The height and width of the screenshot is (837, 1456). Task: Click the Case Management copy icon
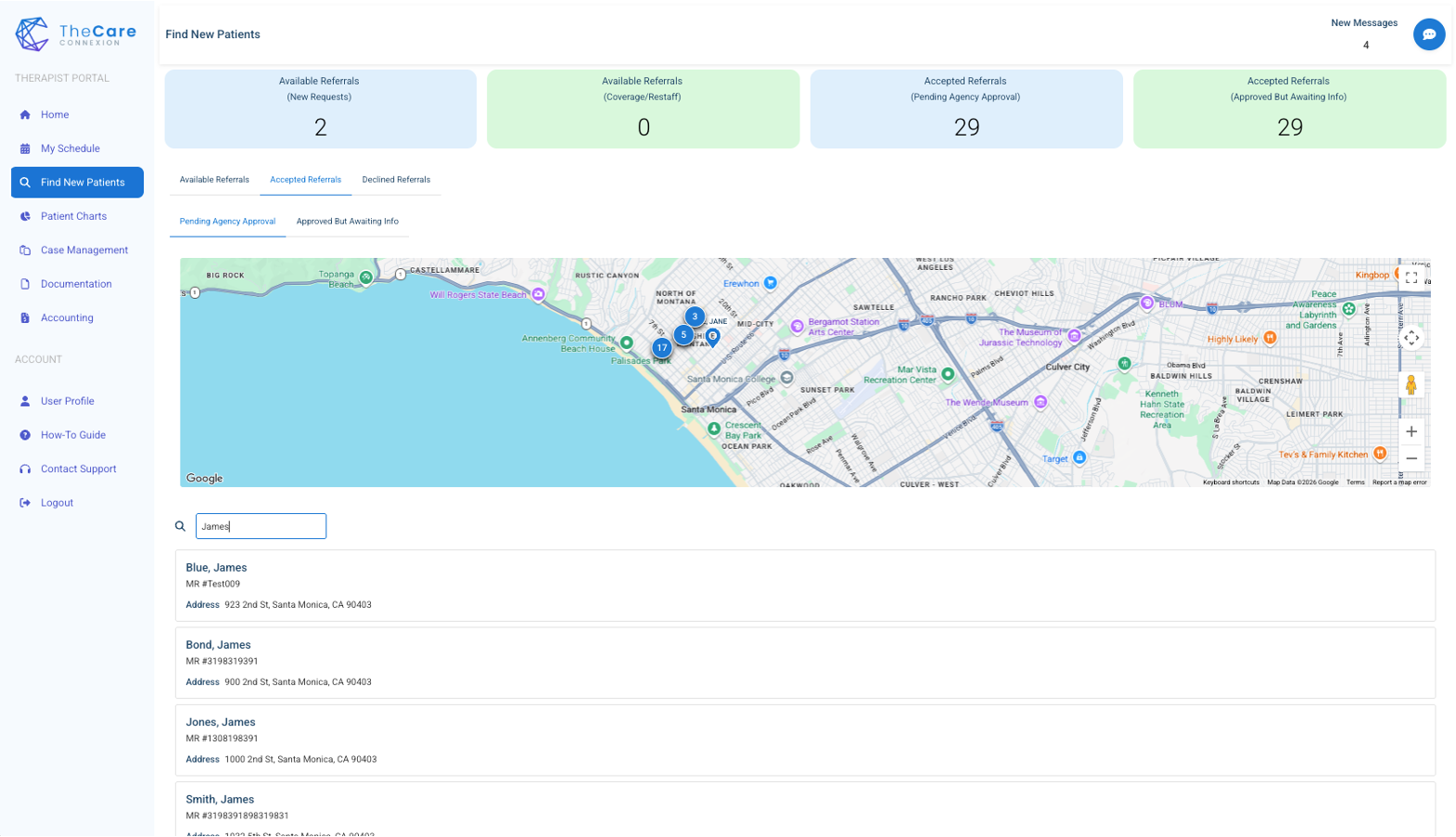click(25, 251)
